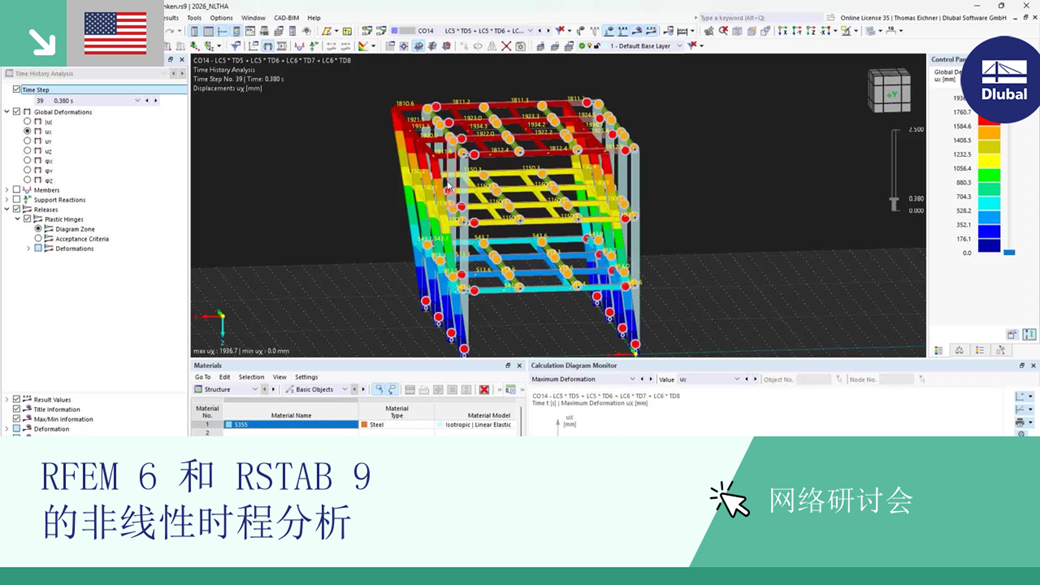Close the Calculation Diagram Monitor panel

coord(1033,365)
